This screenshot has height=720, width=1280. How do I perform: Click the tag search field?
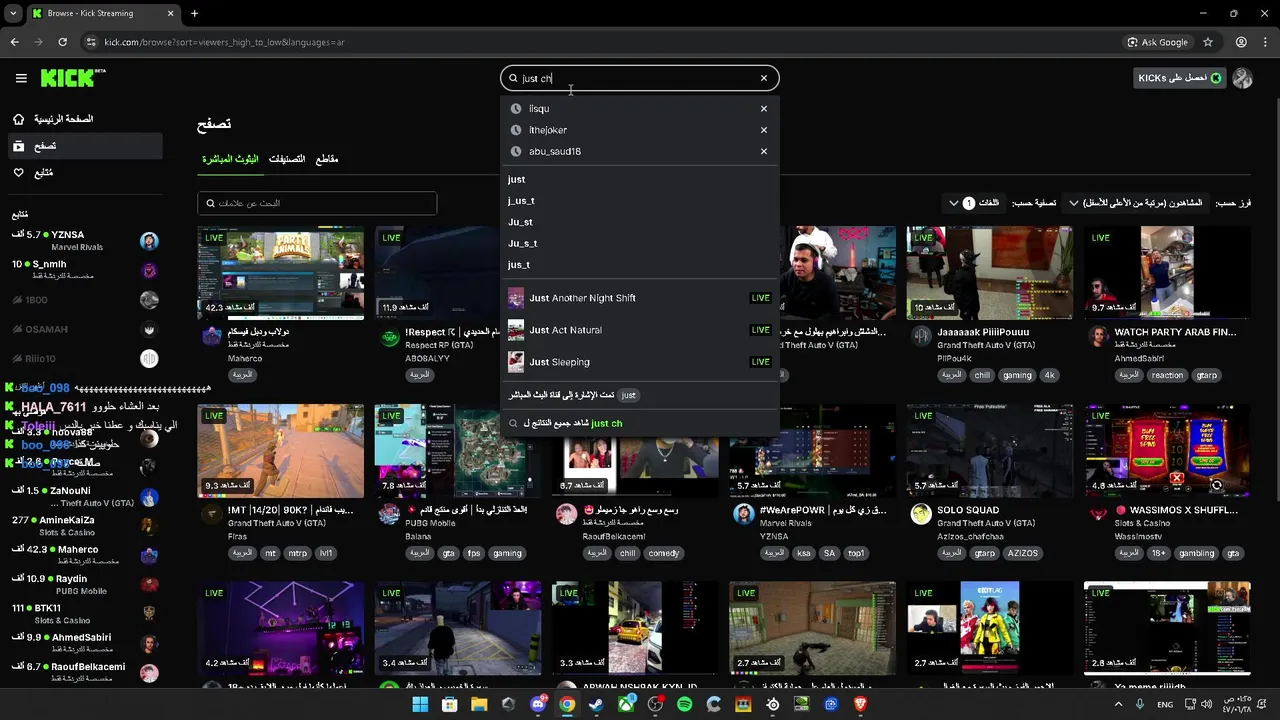[x=317, y=203]
